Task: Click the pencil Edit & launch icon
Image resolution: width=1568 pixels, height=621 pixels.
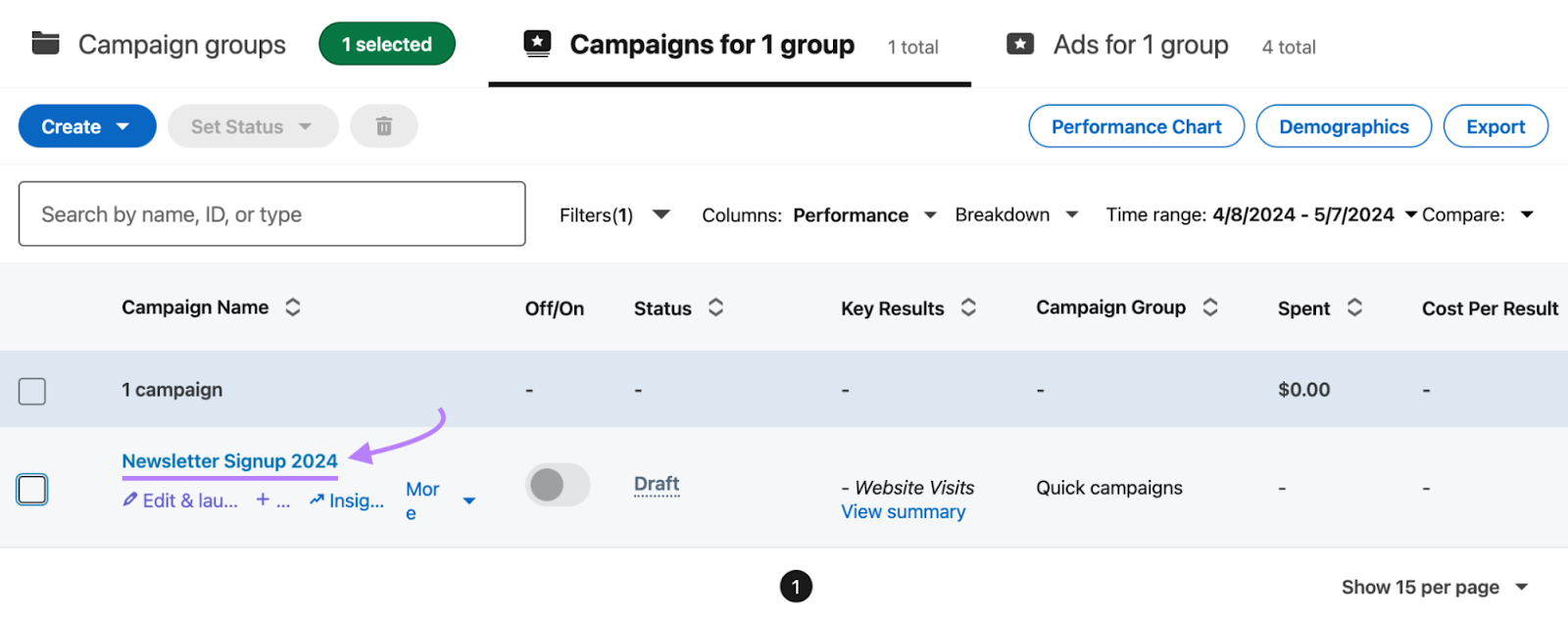Action: [x=128, y=500]
